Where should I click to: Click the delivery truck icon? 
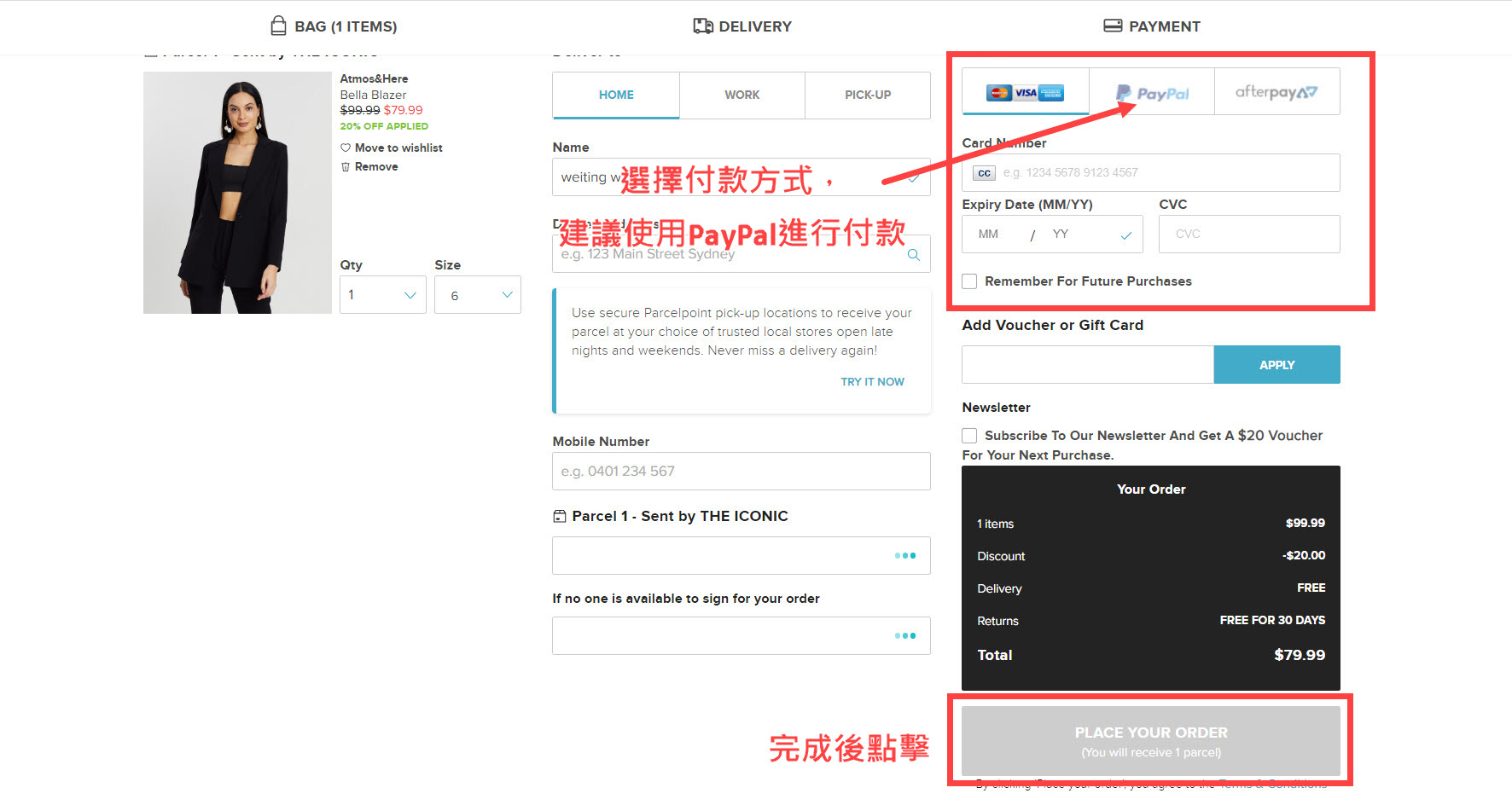pos(702,26)
